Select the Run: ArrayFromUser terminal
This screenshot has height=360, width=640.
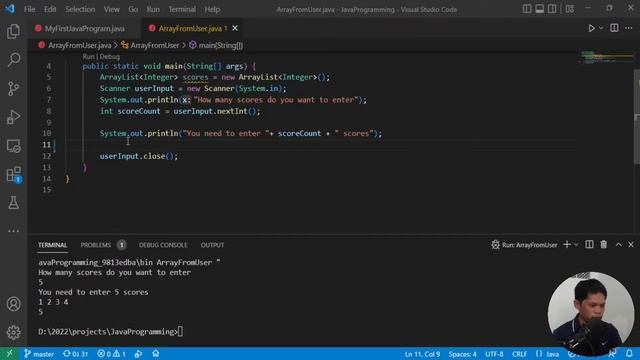point(524,245)
